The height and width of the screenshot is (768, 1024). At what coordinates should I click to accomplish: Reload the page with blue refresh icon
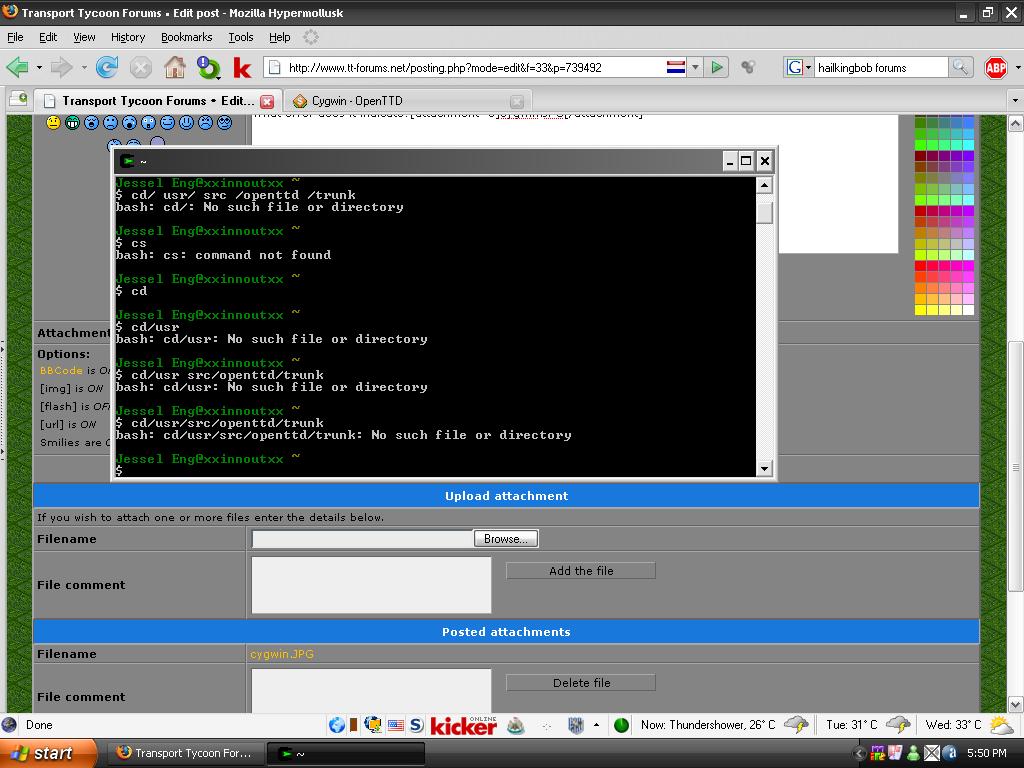pos(107,67)
